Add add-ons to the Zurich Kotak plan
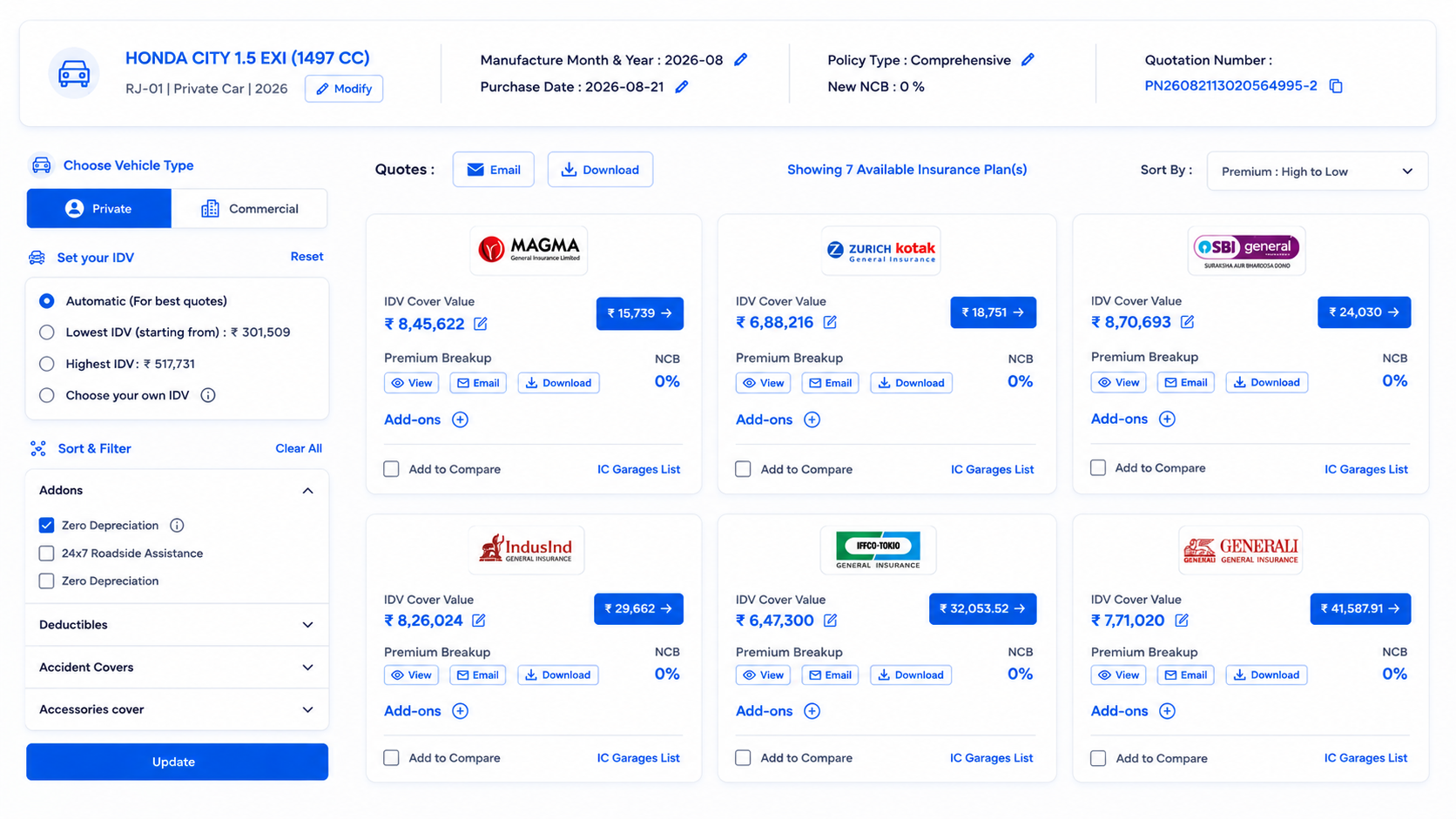The image size is (1456, 819). click(x=812, y=420)
